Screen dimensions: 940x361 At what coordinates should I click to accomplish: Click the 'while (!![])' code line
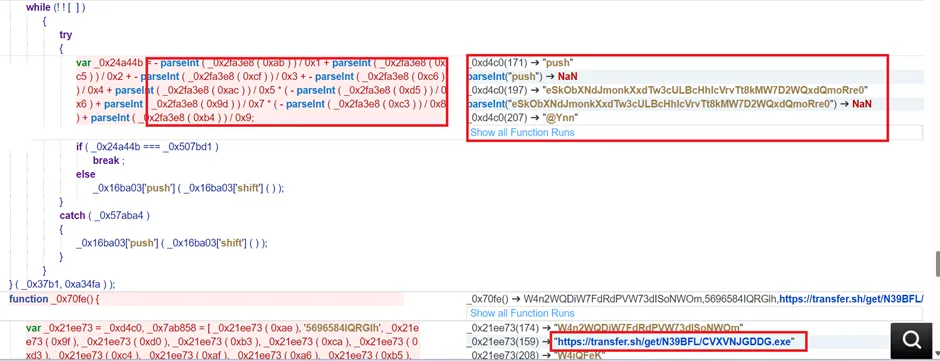(55, 8)
